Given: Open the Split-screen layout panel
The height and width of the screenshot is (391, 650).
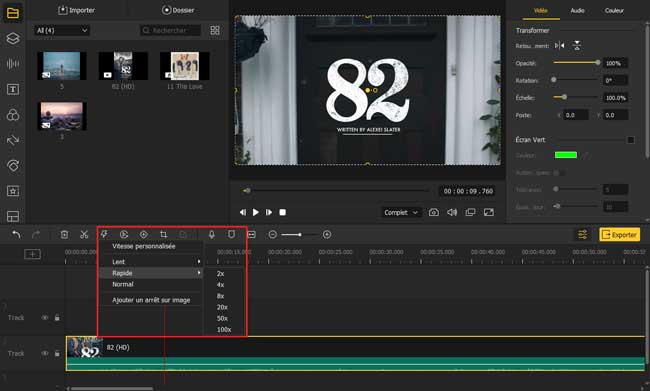Looking at the screenshot, I should tap(13, 216).
